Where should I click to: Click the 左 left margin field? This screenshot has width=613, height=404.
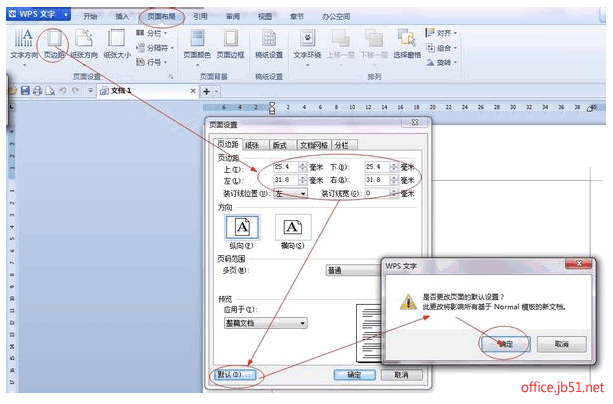[286, 180]
